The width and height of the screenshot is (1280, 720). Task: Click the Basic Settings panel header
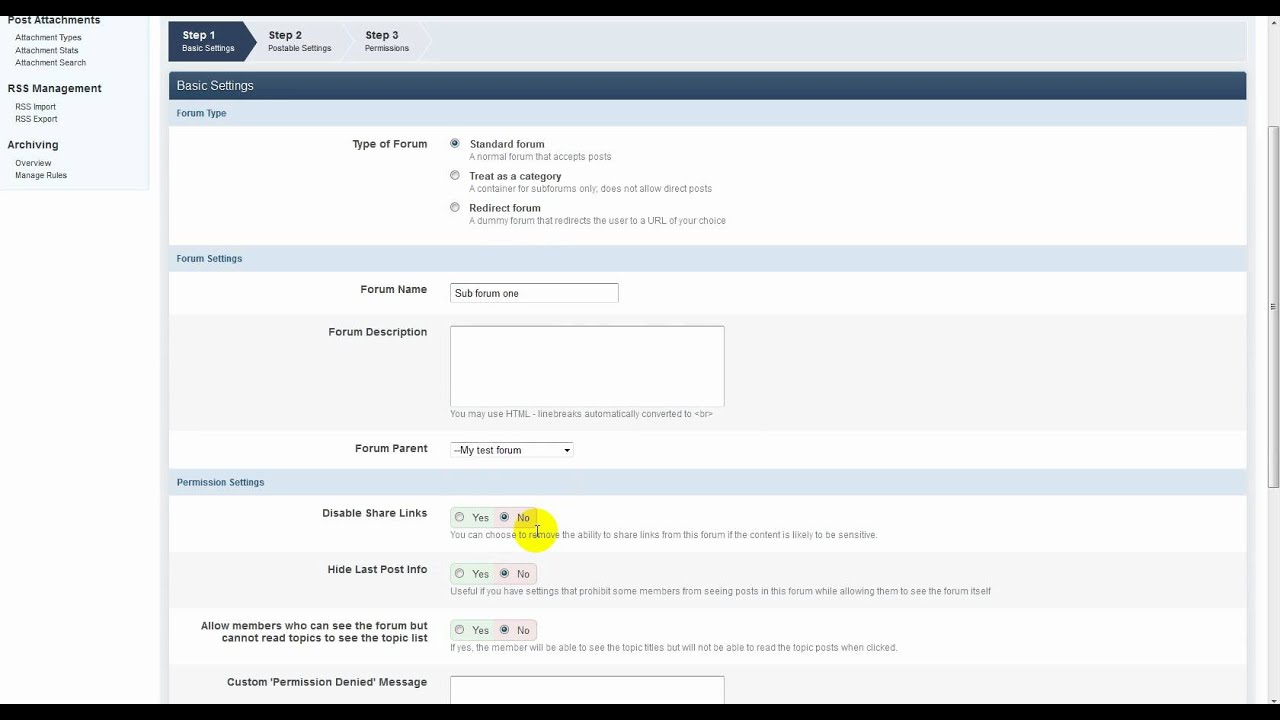(707, 86)
